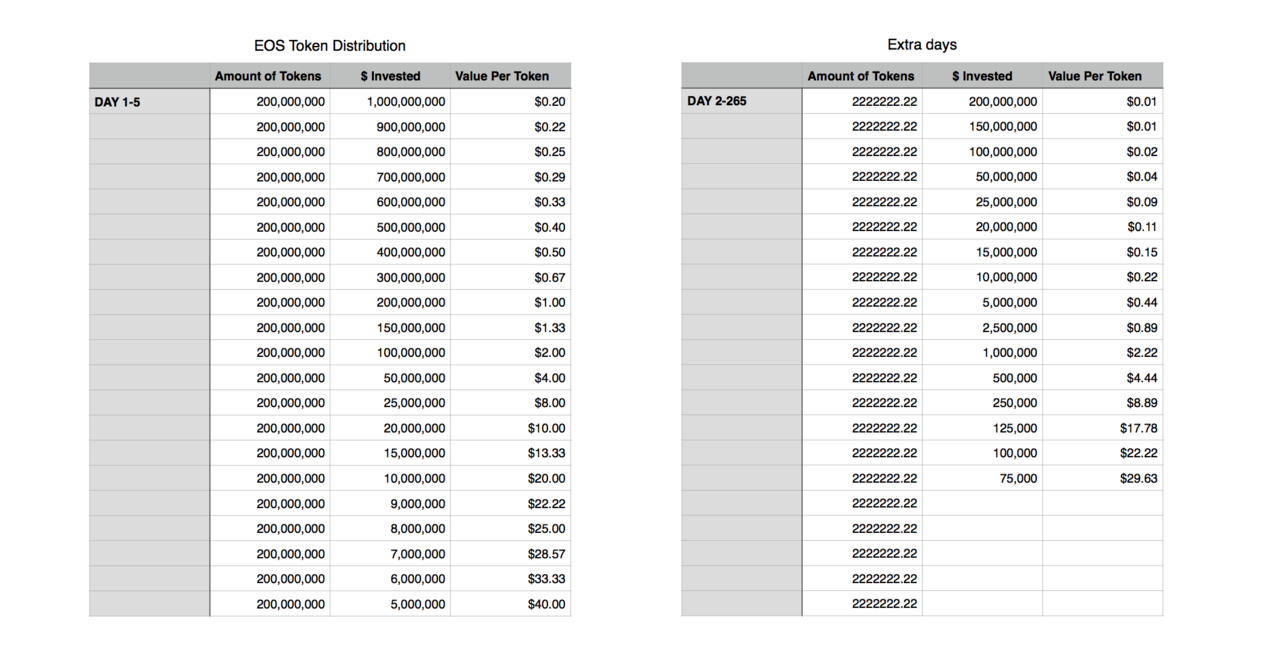Image resolution: width=1280 pixels, height=669 pixels.
Task: Select "$ Invested" header in Extra days table
Action: 982,76
